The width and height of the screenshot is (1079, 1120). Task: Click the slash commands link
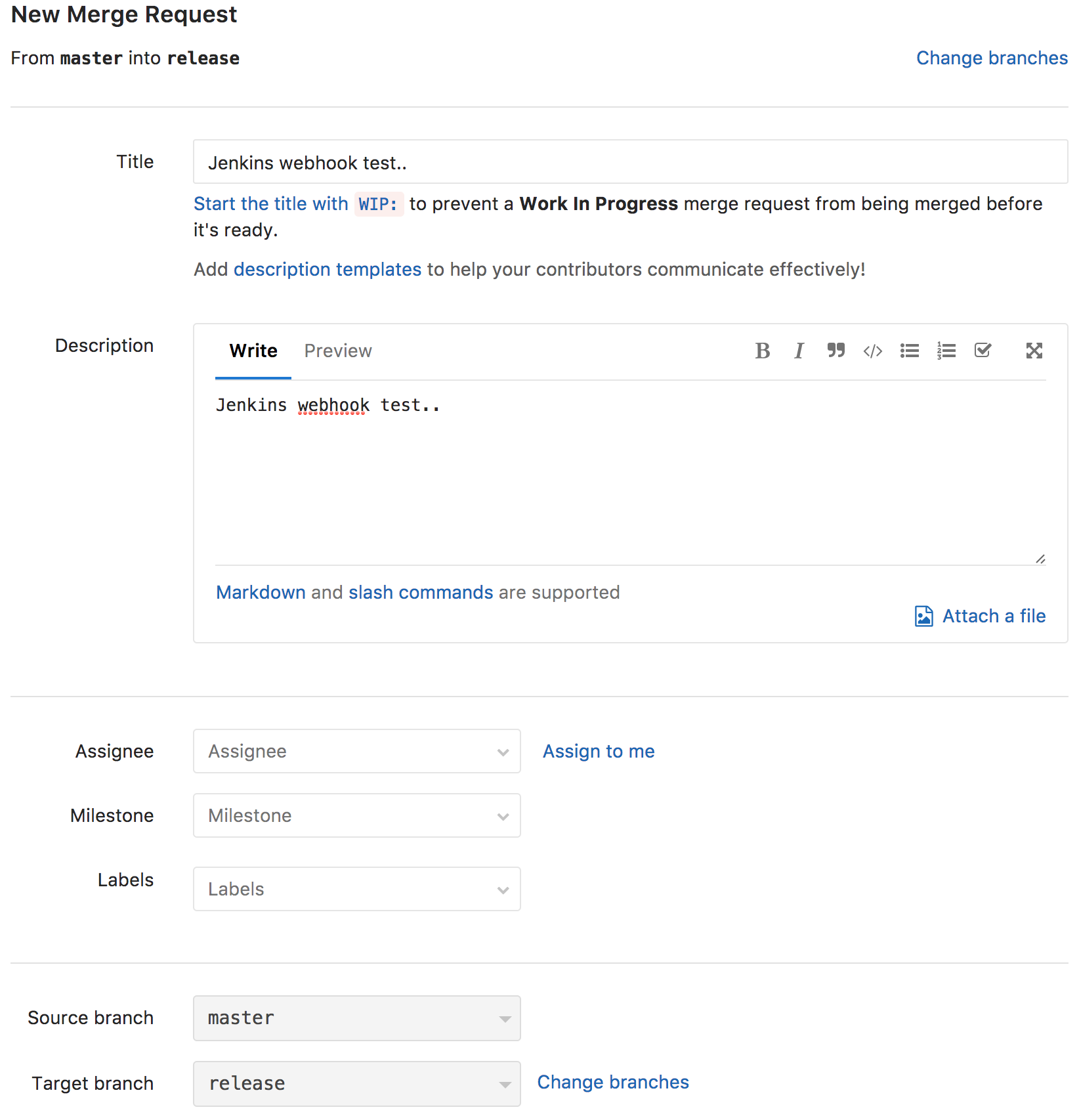coord(421,592)
